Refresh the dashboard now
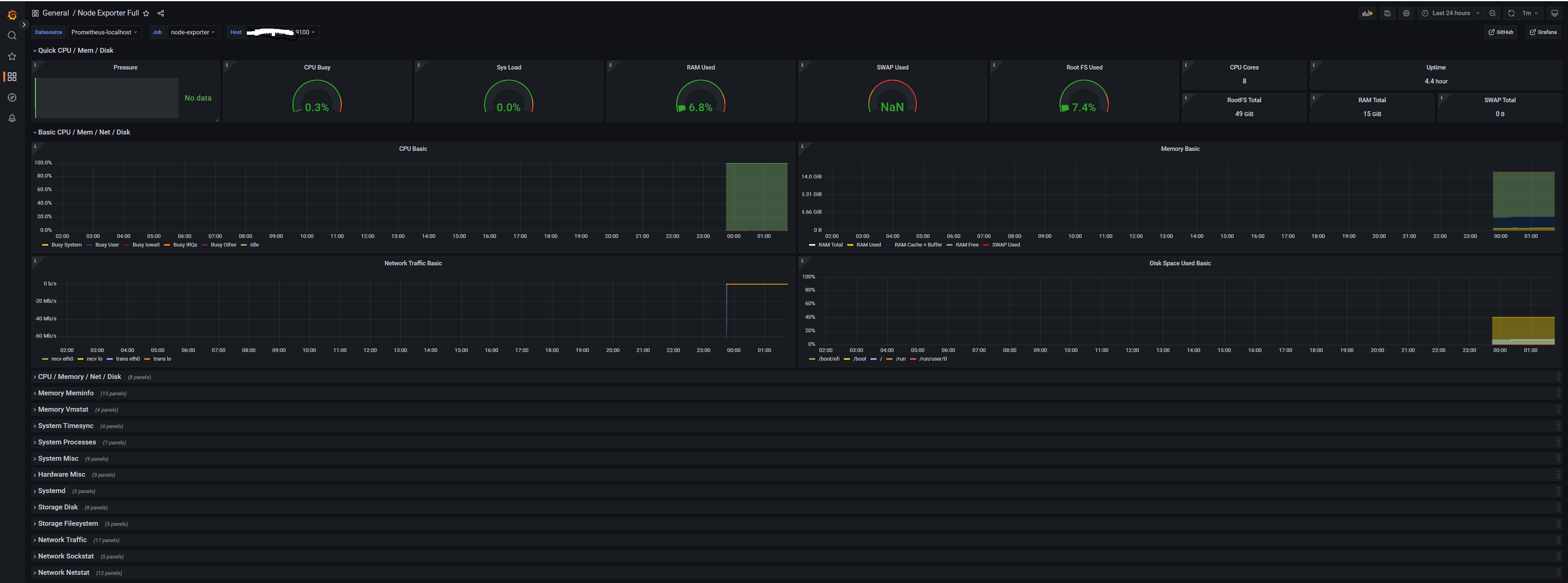 click(x=1511, y=13)
